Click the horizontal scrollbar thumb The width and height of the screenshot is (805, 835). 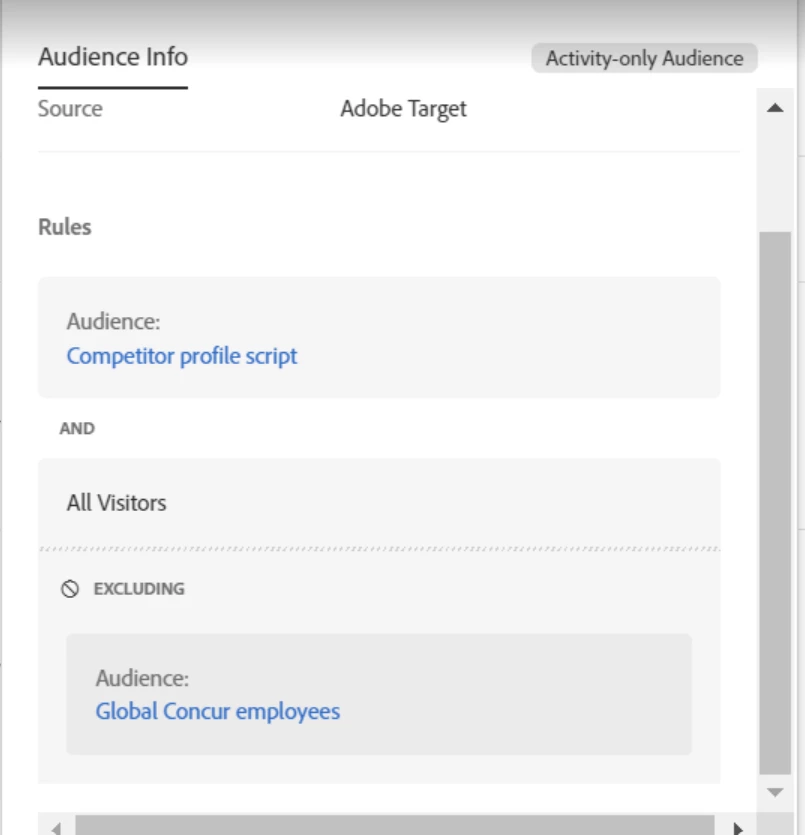click(x=395, y=825)
